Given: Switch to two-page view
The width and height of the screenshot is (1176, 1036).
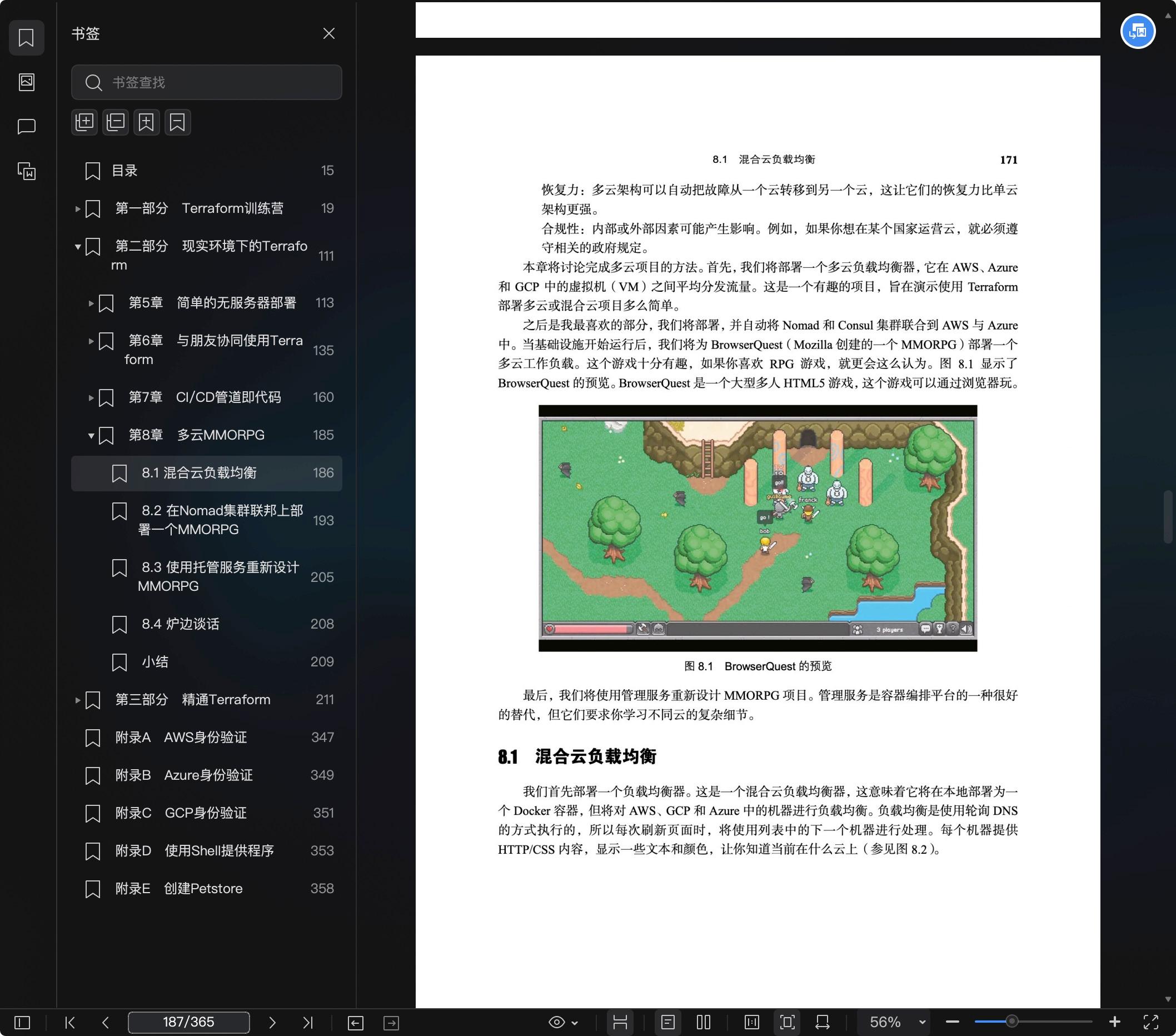Looking at the screenshot, I should pyautogui.click(x=704, y=1022).
